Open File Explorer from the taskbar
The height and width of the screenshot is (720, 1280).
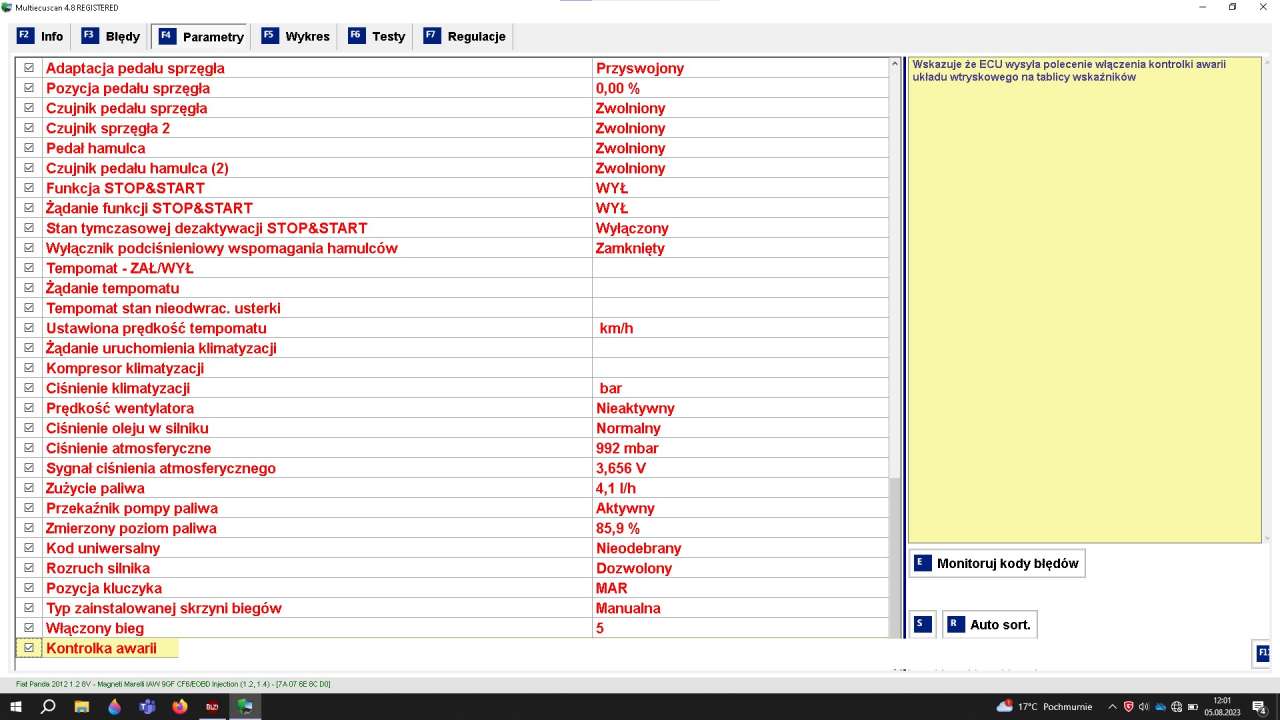pyautogui.click(x=81, y=706)
